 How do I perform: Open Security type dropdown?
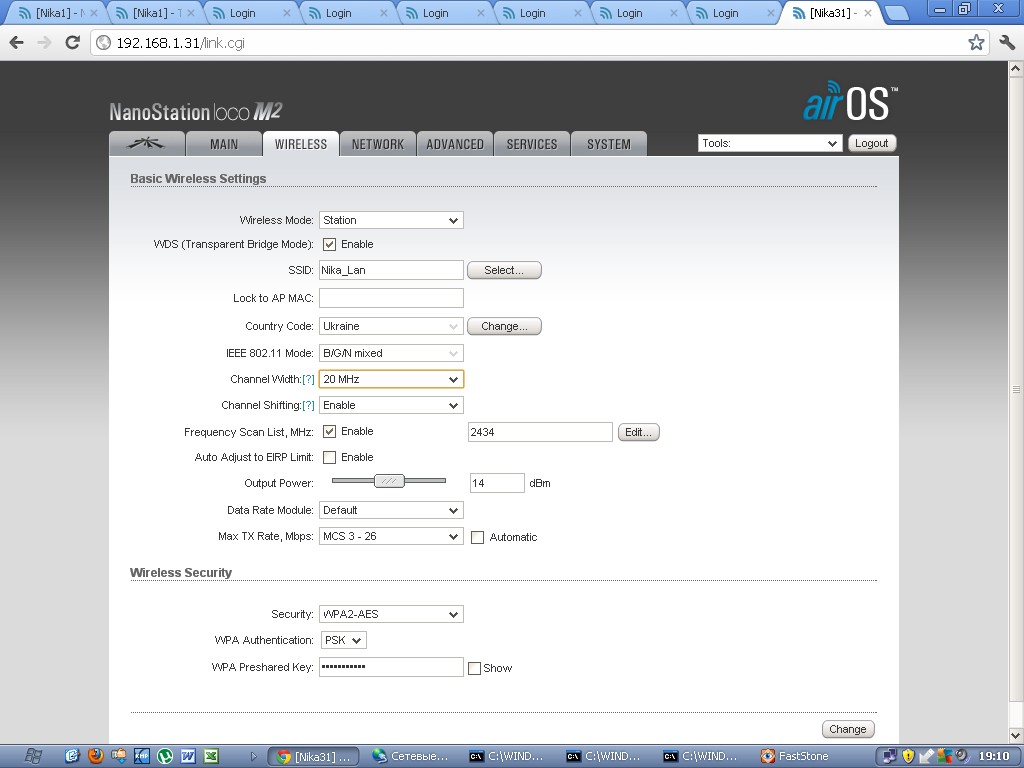[391, 614]
